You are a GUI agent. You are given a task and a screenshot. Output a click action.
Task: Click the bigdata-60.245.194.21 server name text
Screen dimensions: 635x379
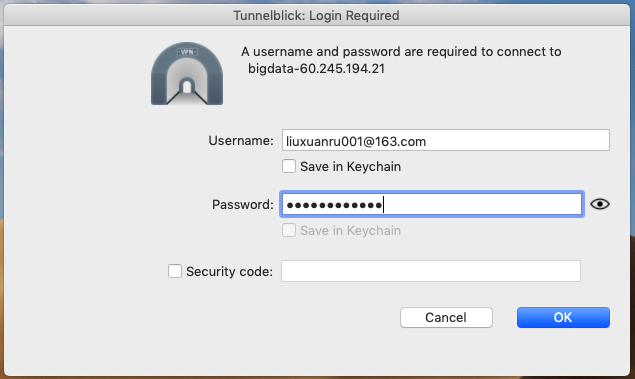click(316, 68)
